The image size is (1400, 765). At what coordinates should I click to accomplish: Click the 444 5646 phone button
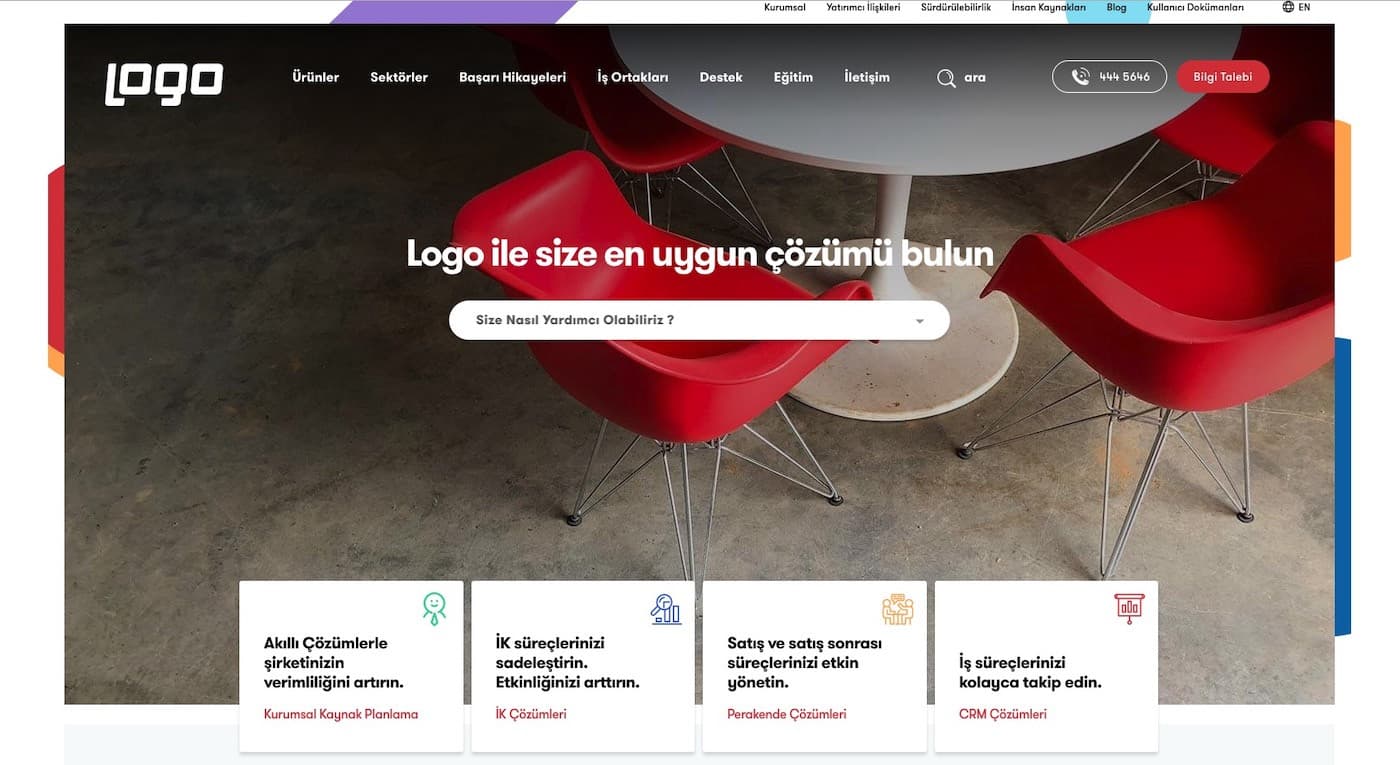(1109, 77)
